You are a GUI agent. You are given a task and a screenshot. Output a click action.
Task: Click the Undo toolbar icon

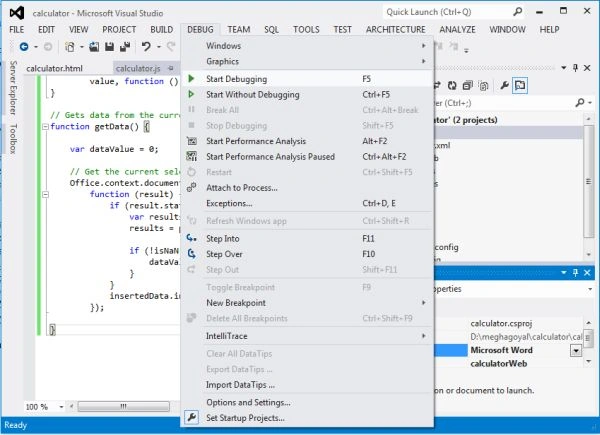[146, 47]
